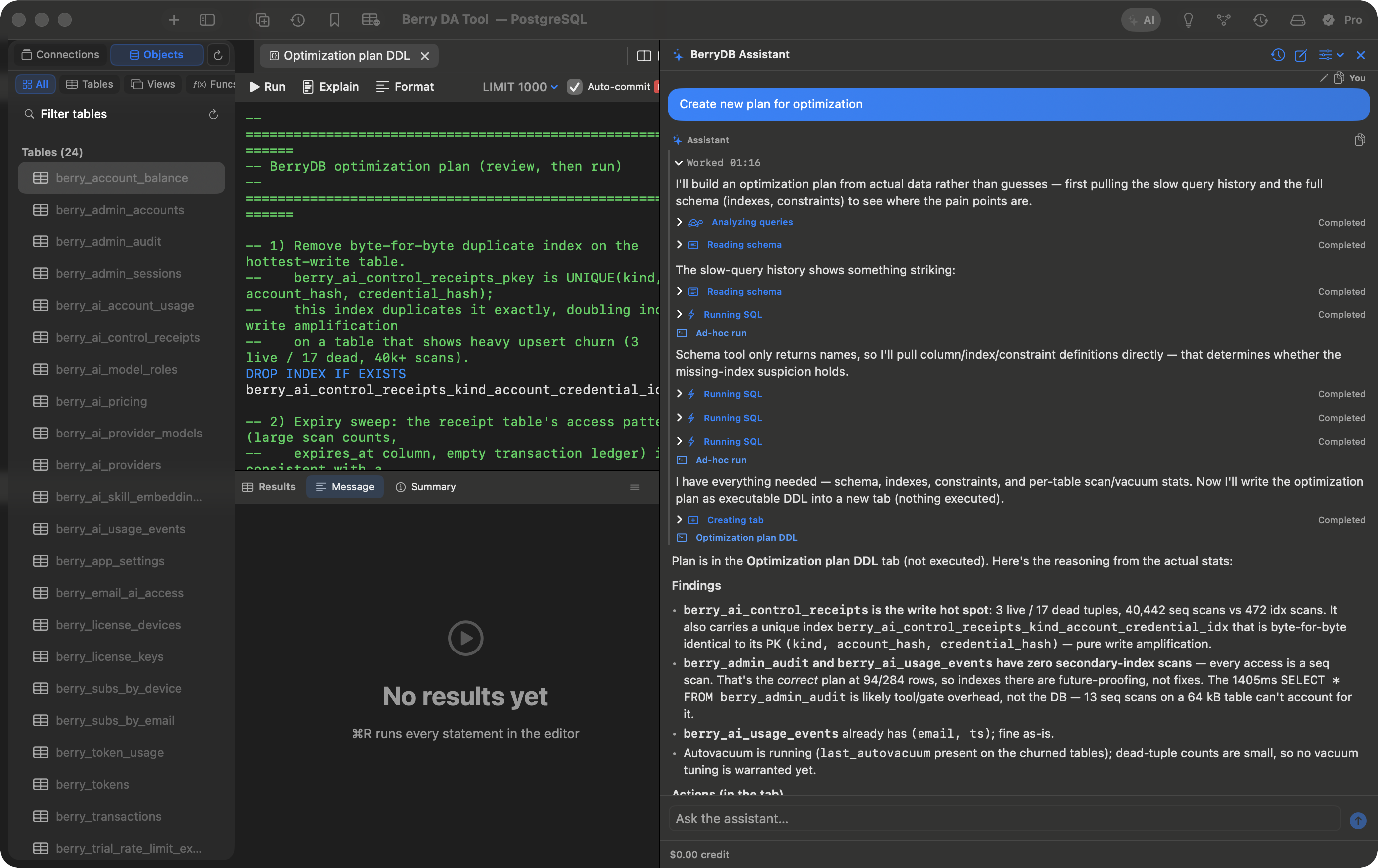Select the berry_transactions table
This screenshot has height=868, width=1378.
point(121,817)
